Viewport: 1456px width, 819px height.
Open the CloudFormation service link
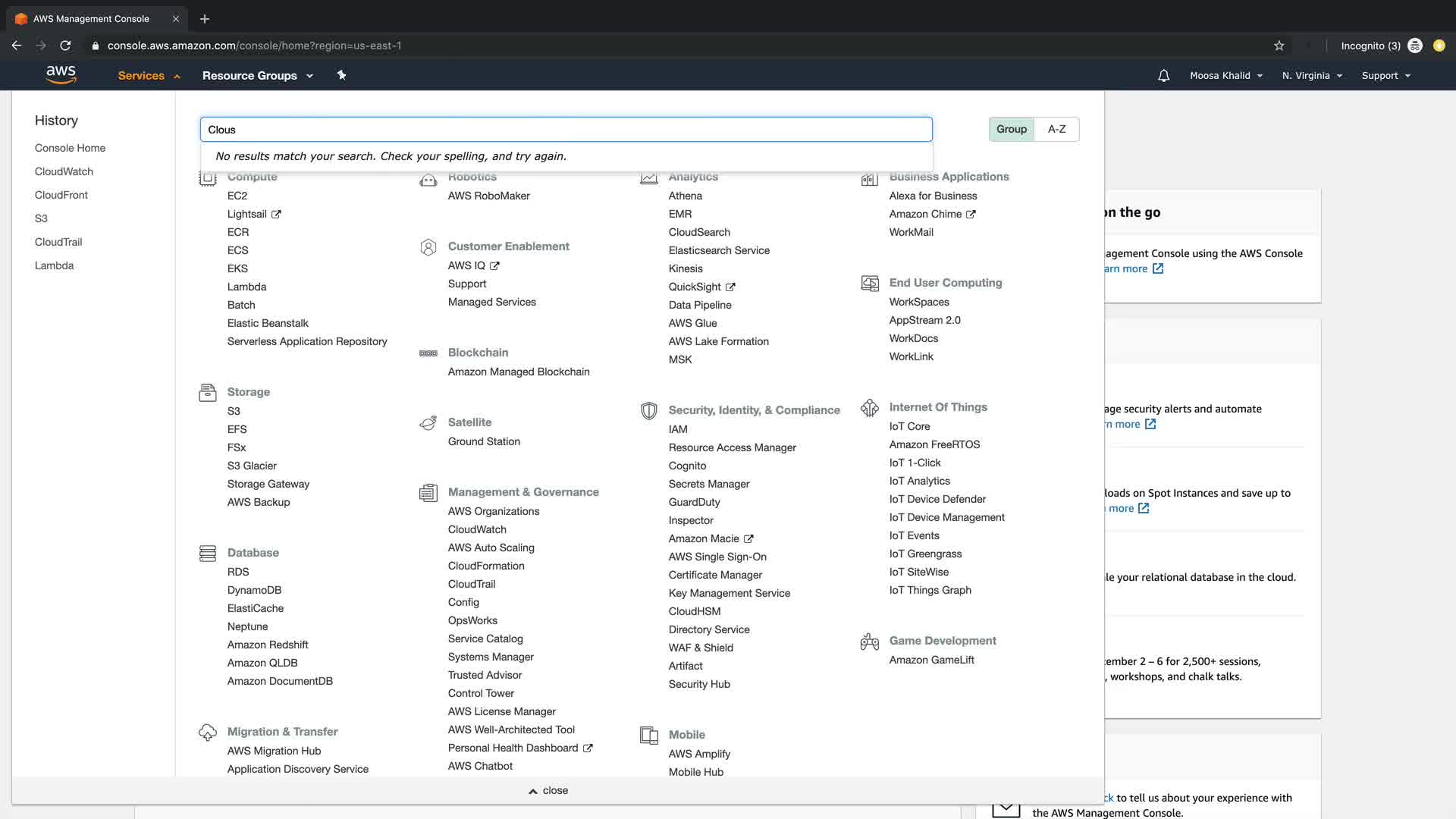tap(485, 566)
